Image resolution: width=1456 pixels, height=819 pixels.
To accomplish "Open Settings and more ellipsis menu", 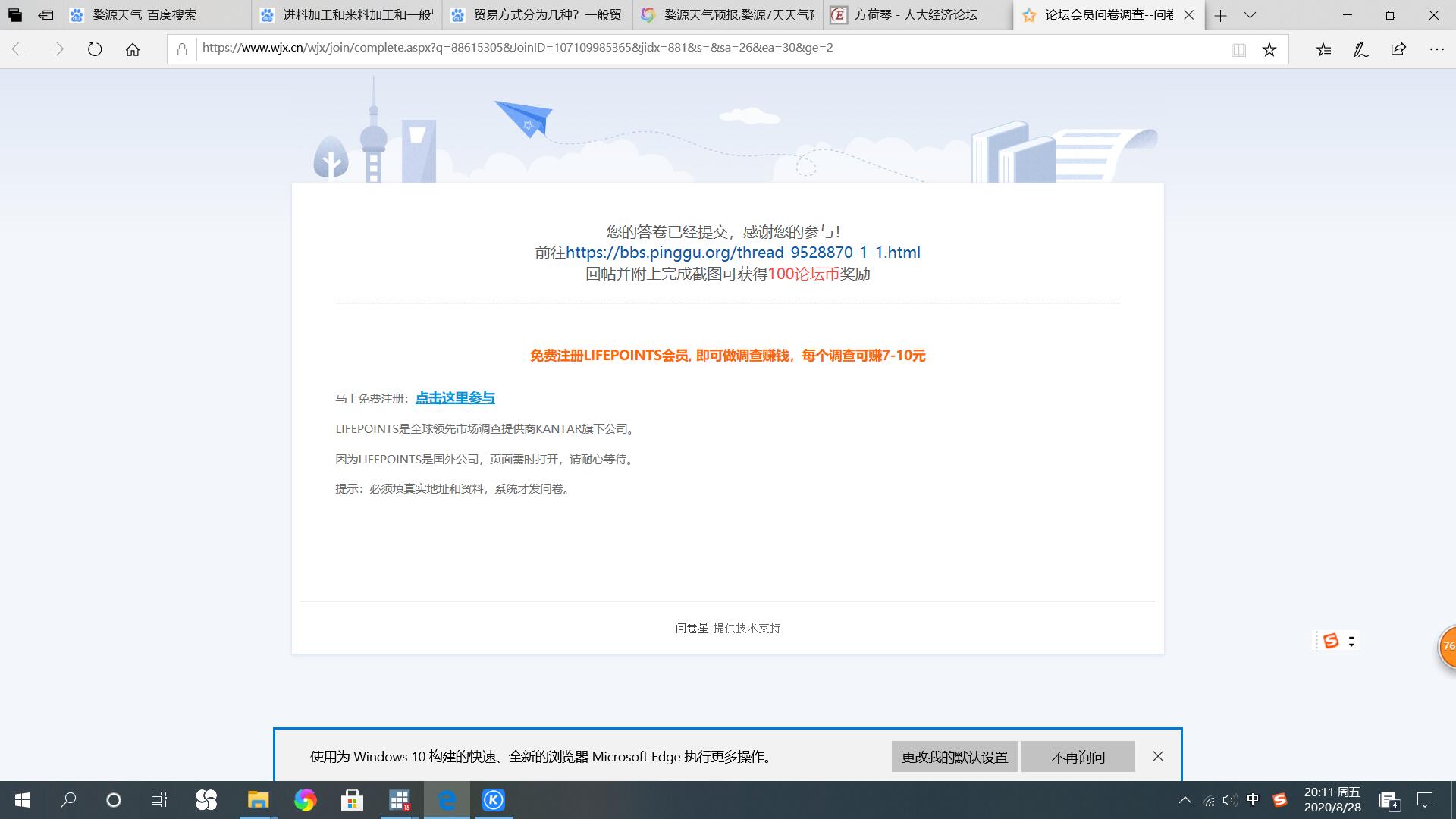I will point(1436,50).
